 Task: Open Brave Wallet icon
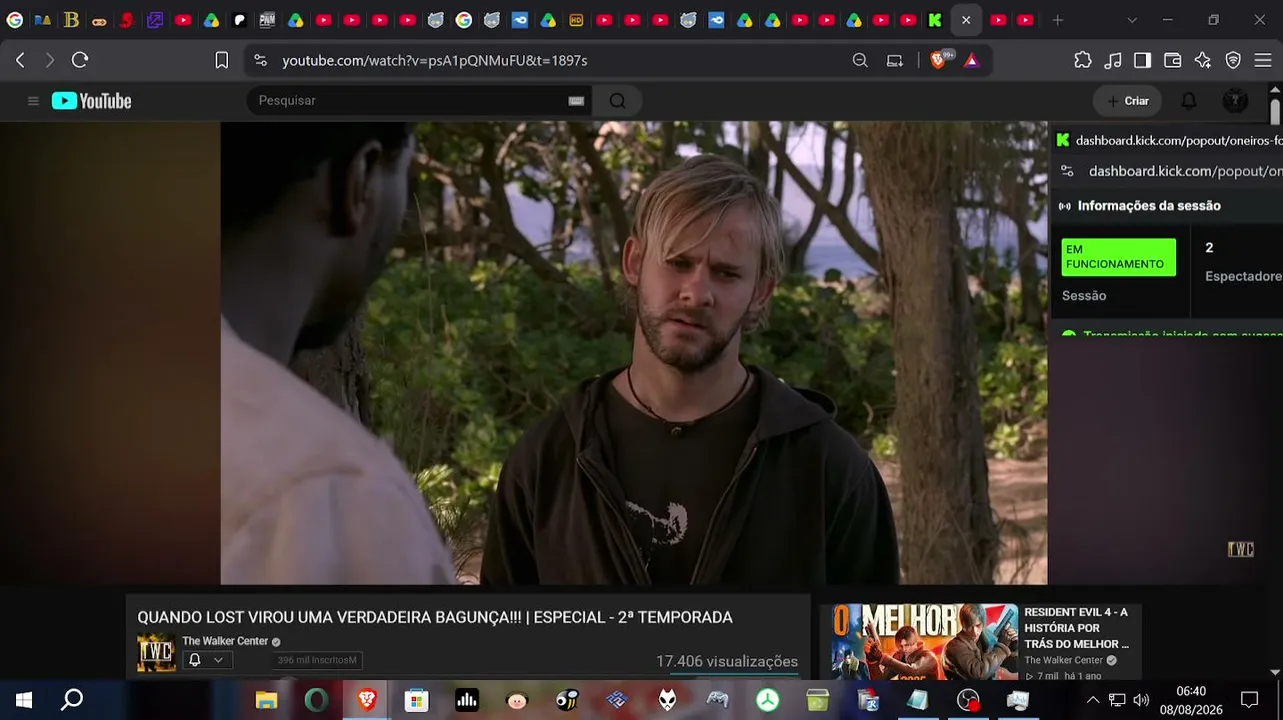(x=1173, y=60)
